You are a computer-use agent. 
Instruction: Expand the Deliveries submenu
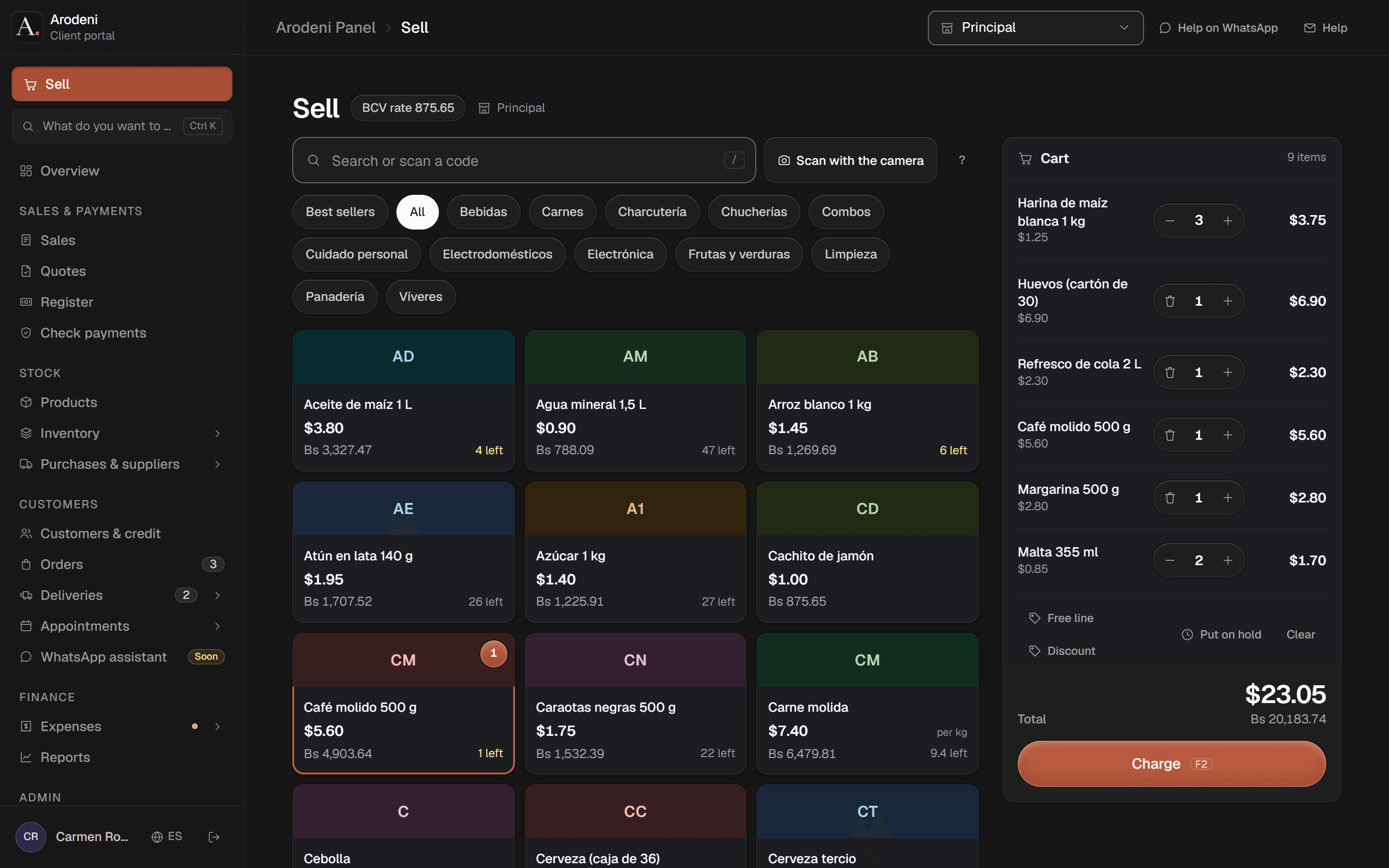pos(217,596)
